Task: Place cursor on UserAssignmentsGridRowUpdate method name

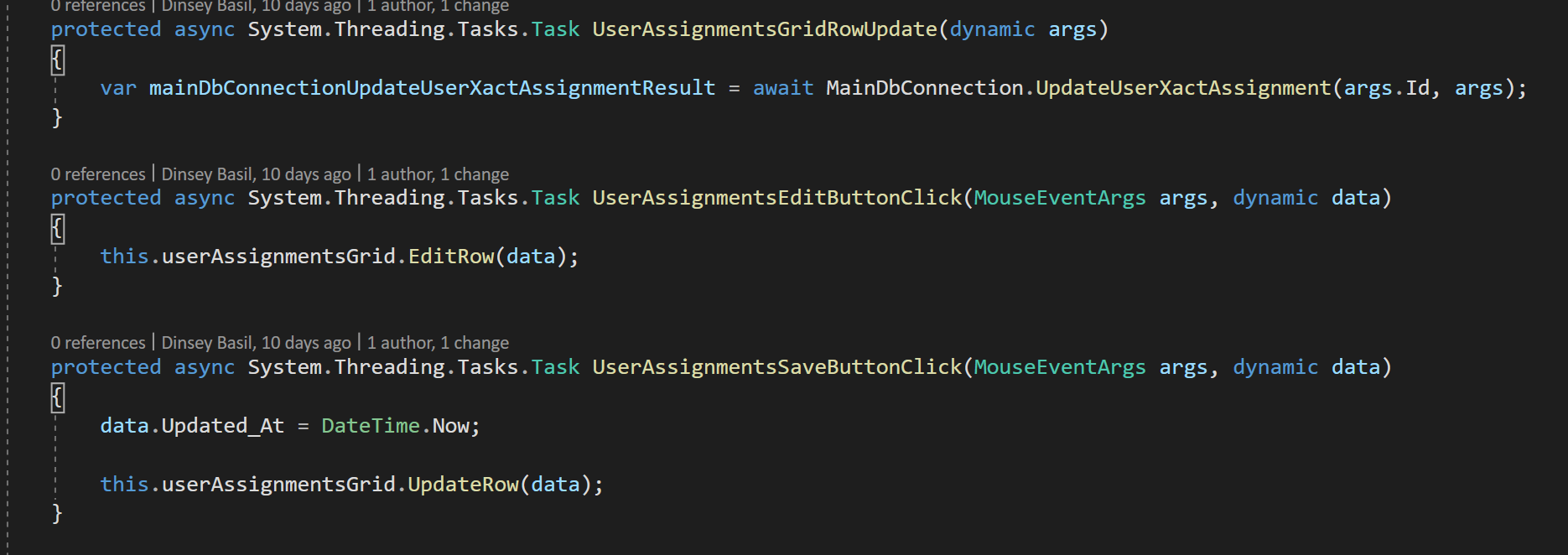Action: click(x=765, y=29)
